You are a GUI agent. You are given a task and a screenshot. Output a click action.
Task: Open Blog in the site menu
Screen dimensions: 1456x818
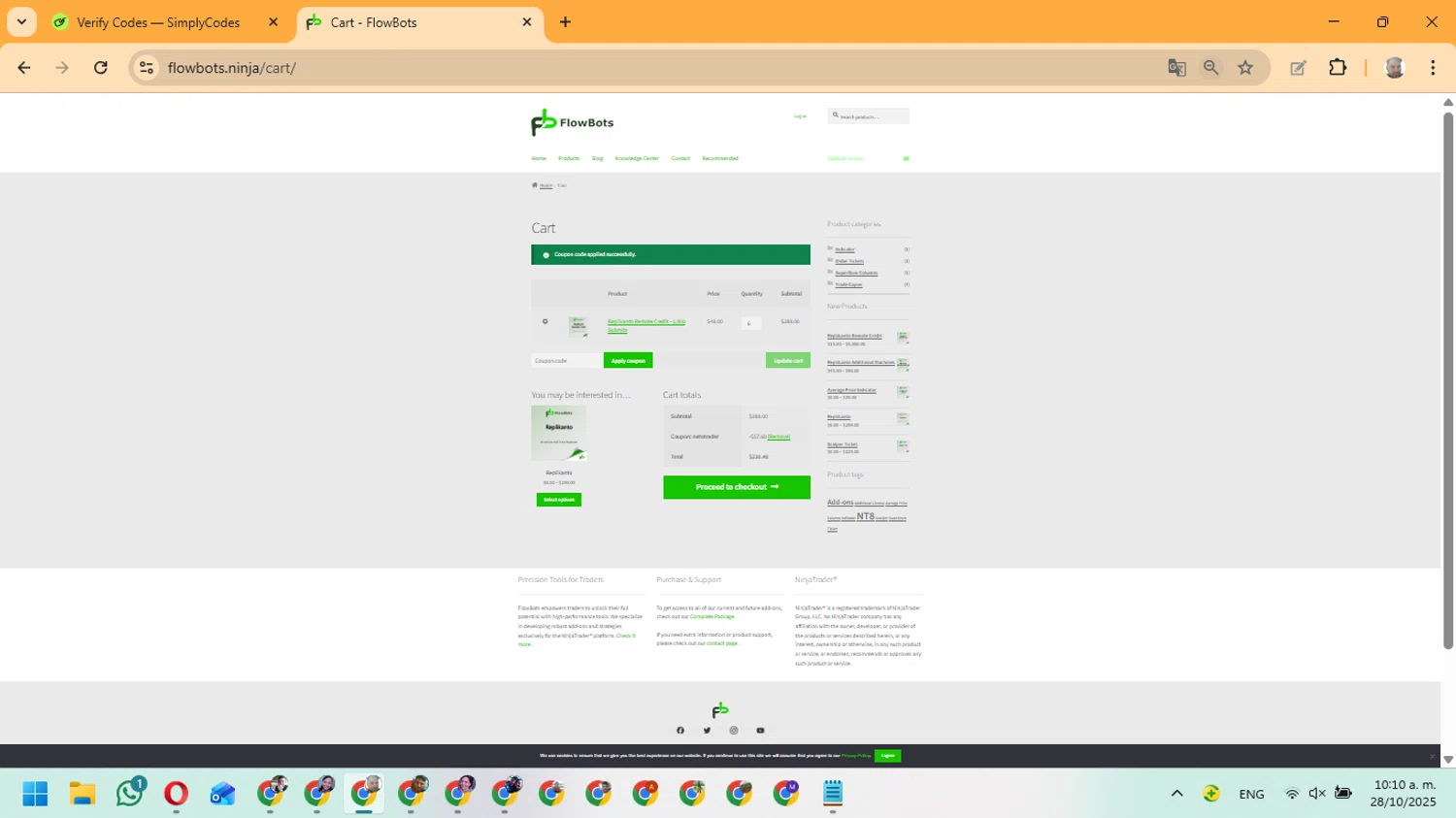coord(597,158)
